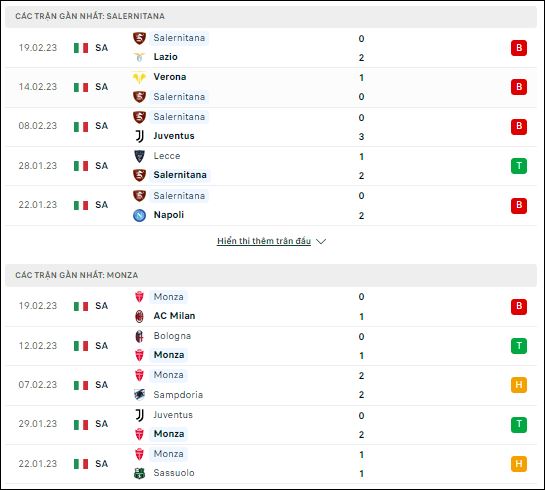Click the orange H badge for Sampdoria match
This screenshot has width=545, height=490.
[x=519, y=385]
